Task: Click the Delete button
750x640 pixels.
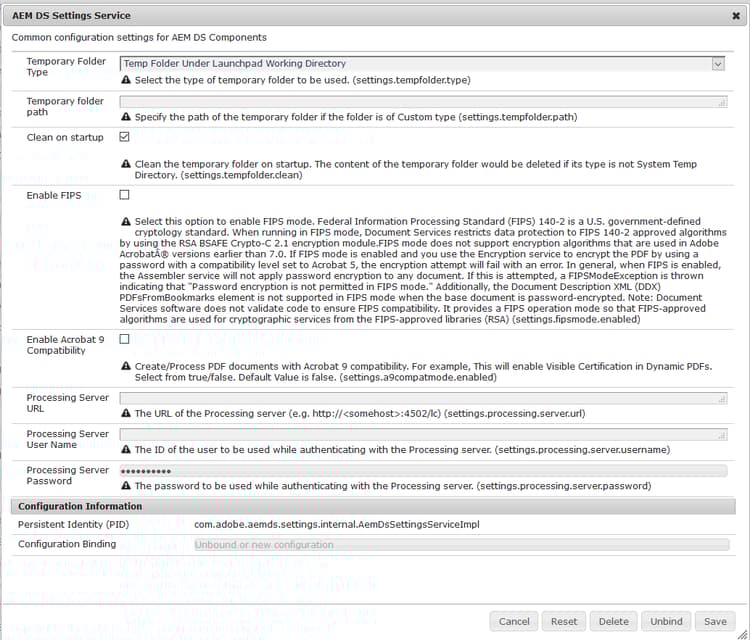Action: 614,621
